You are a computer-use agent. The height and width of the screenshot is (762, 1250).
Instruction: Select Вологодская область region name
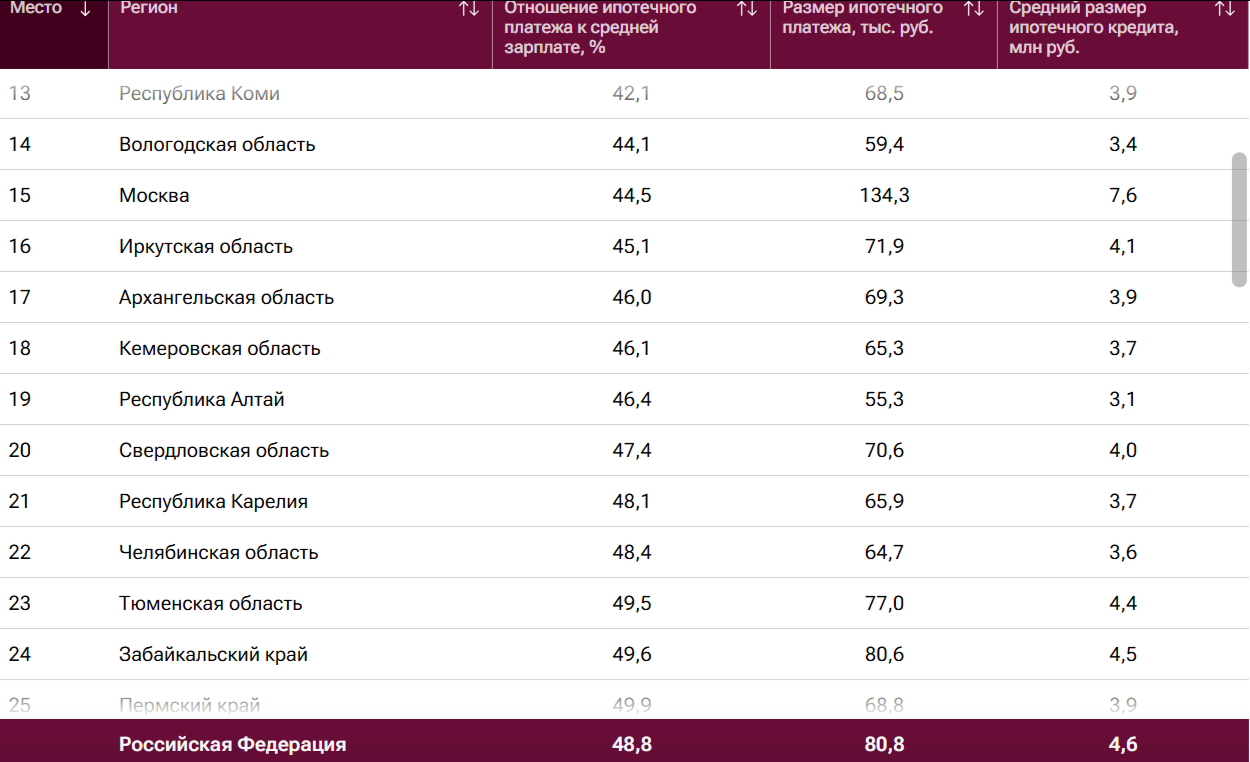coord(217,144)
